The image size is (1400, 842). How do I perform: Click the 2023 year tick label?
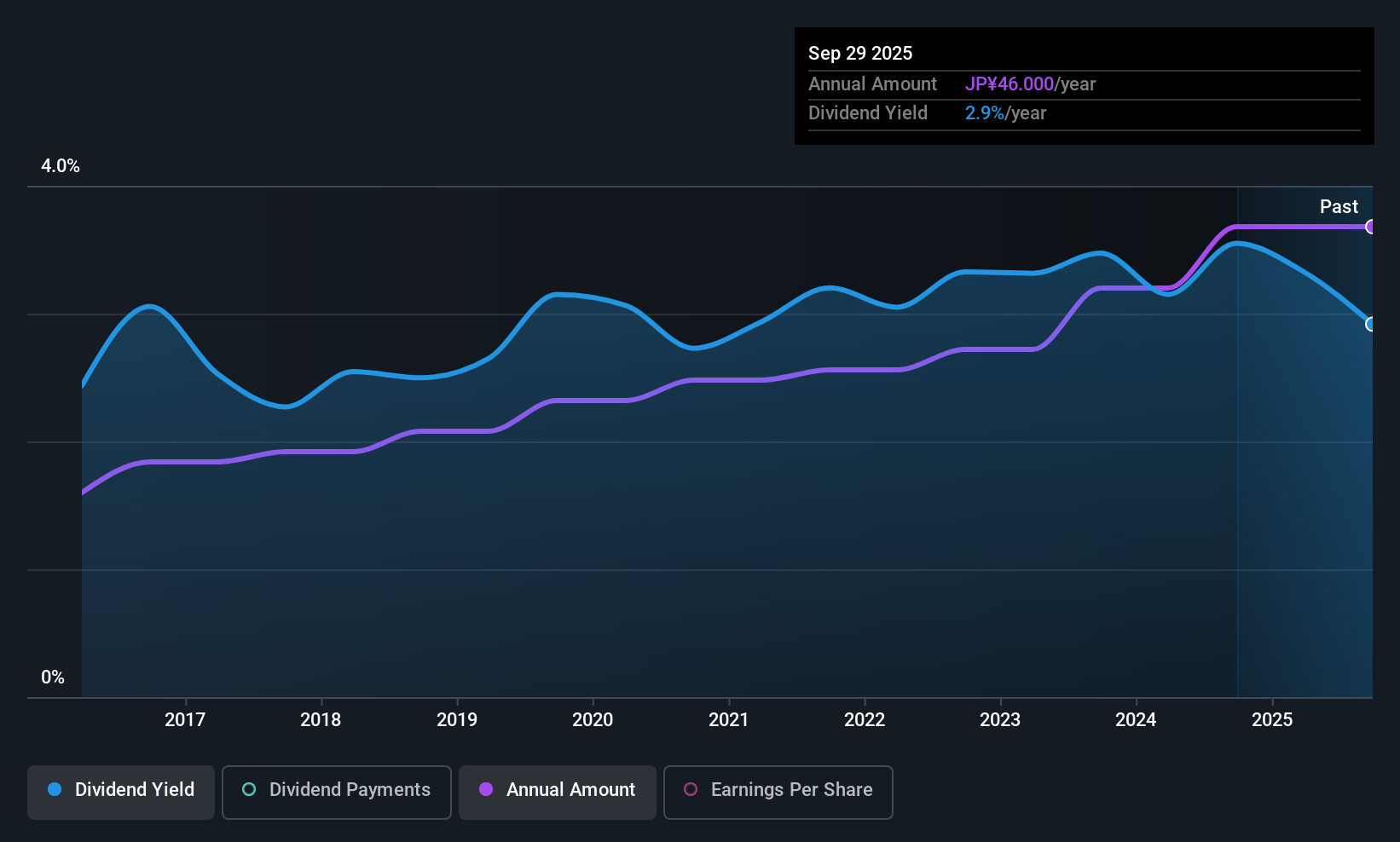pos(1000,720)
